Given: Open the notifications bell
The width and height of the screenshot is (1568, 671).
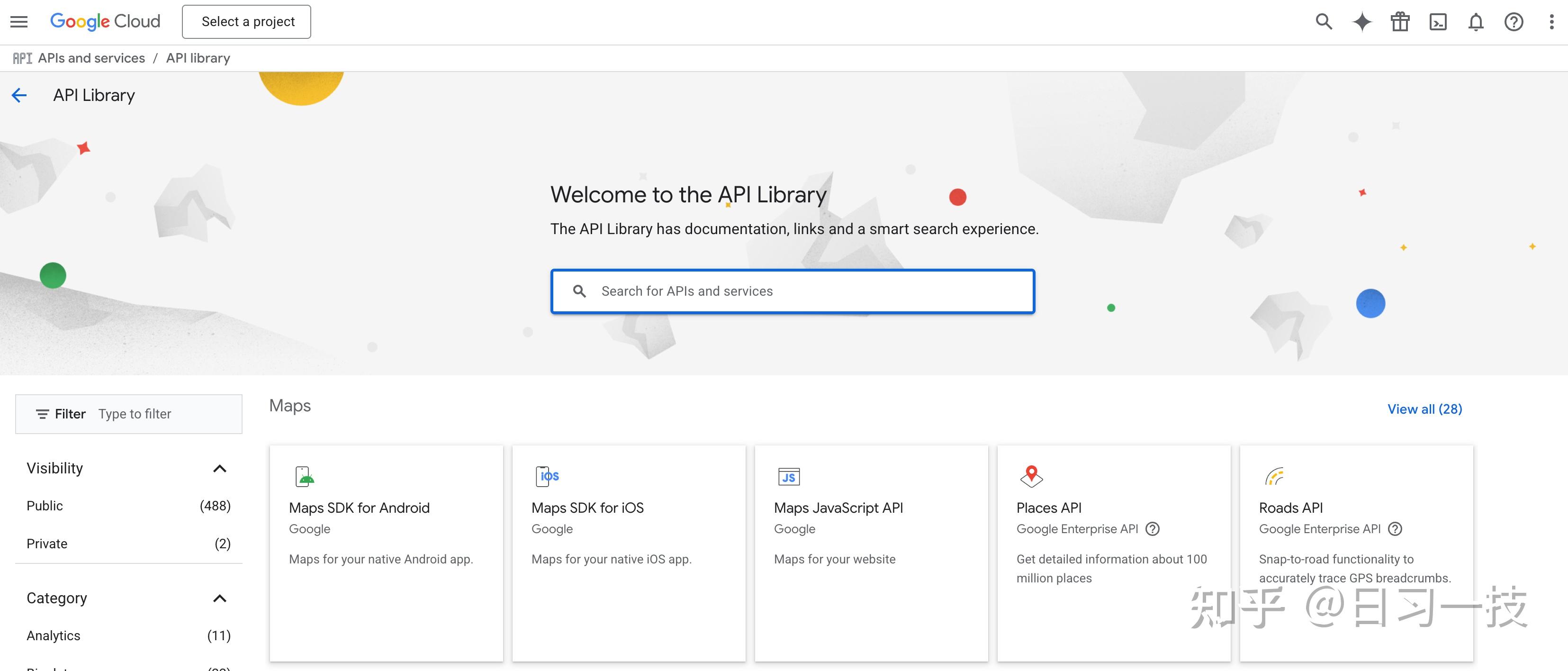Looking at the screenshot, I should (1476, 23).
